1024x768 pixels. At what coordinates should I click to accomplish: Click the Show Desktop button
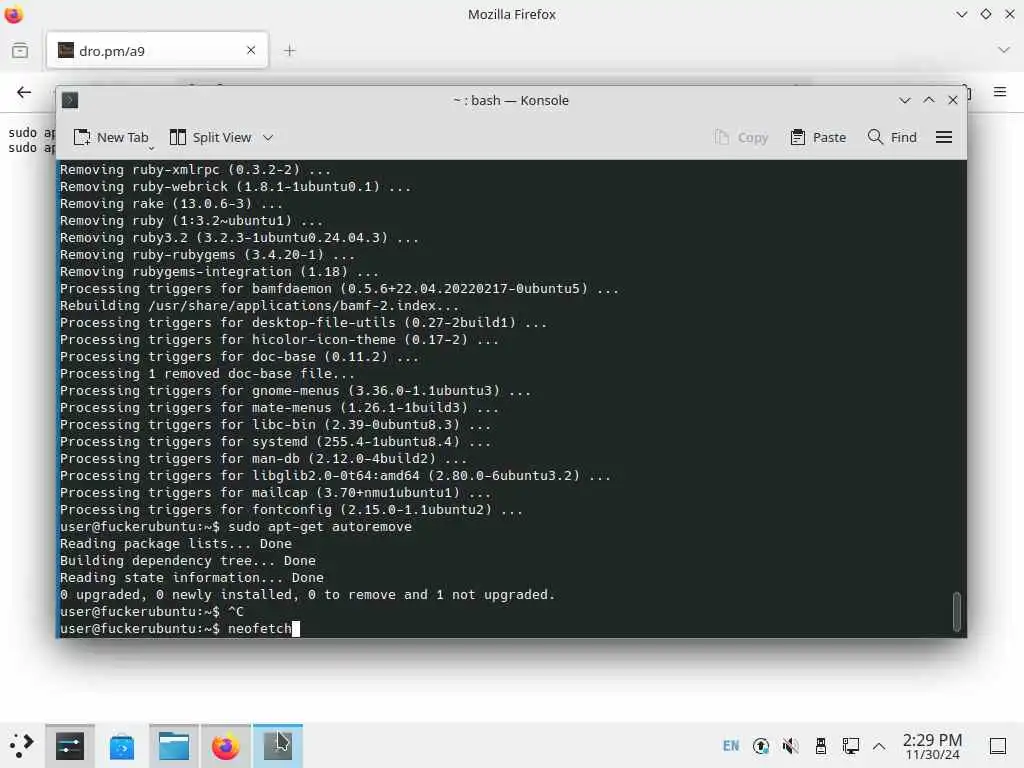(x=998, y=746)
